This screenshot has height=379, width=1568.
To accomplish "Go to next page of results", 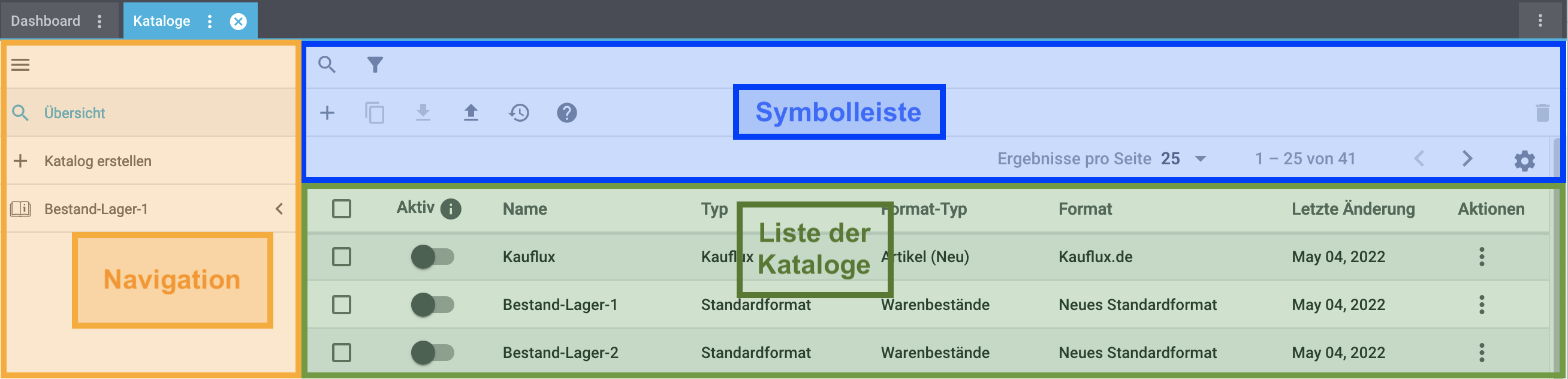I will 1466,159.
